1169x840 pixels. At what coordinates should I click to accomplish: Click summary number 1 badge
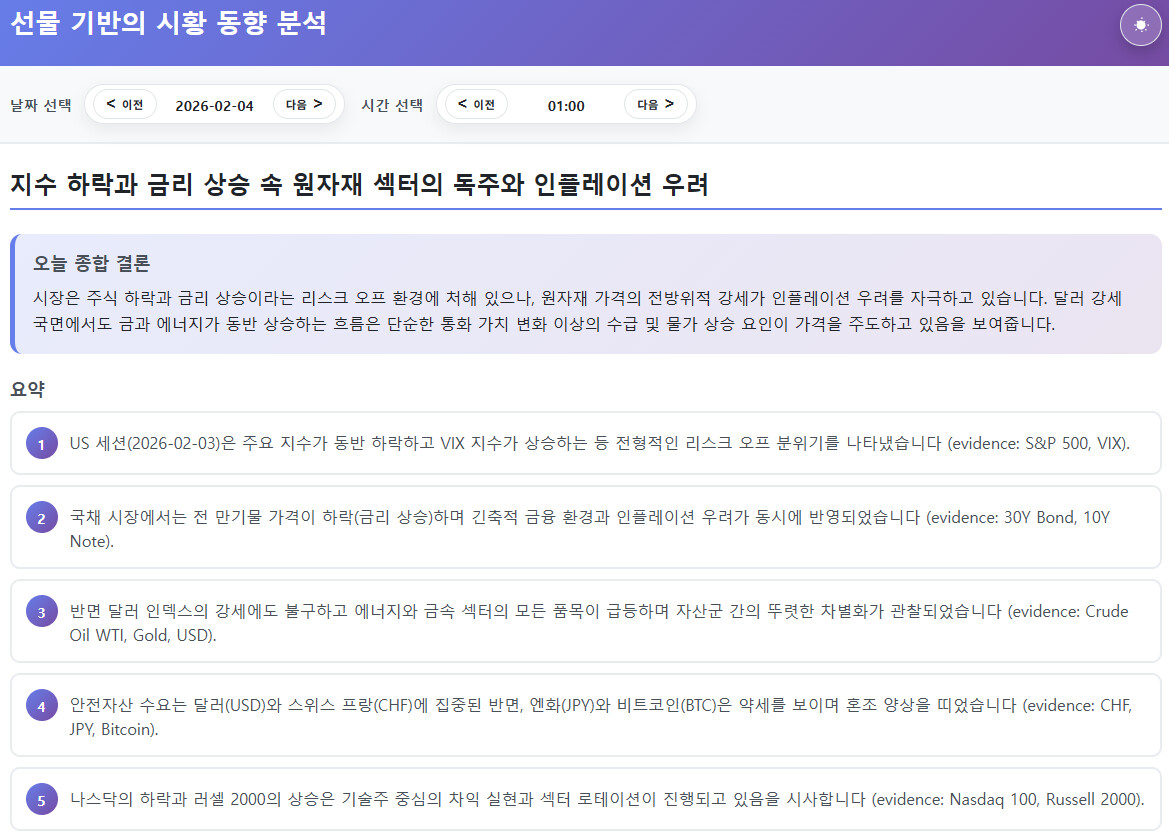(41, 443)
